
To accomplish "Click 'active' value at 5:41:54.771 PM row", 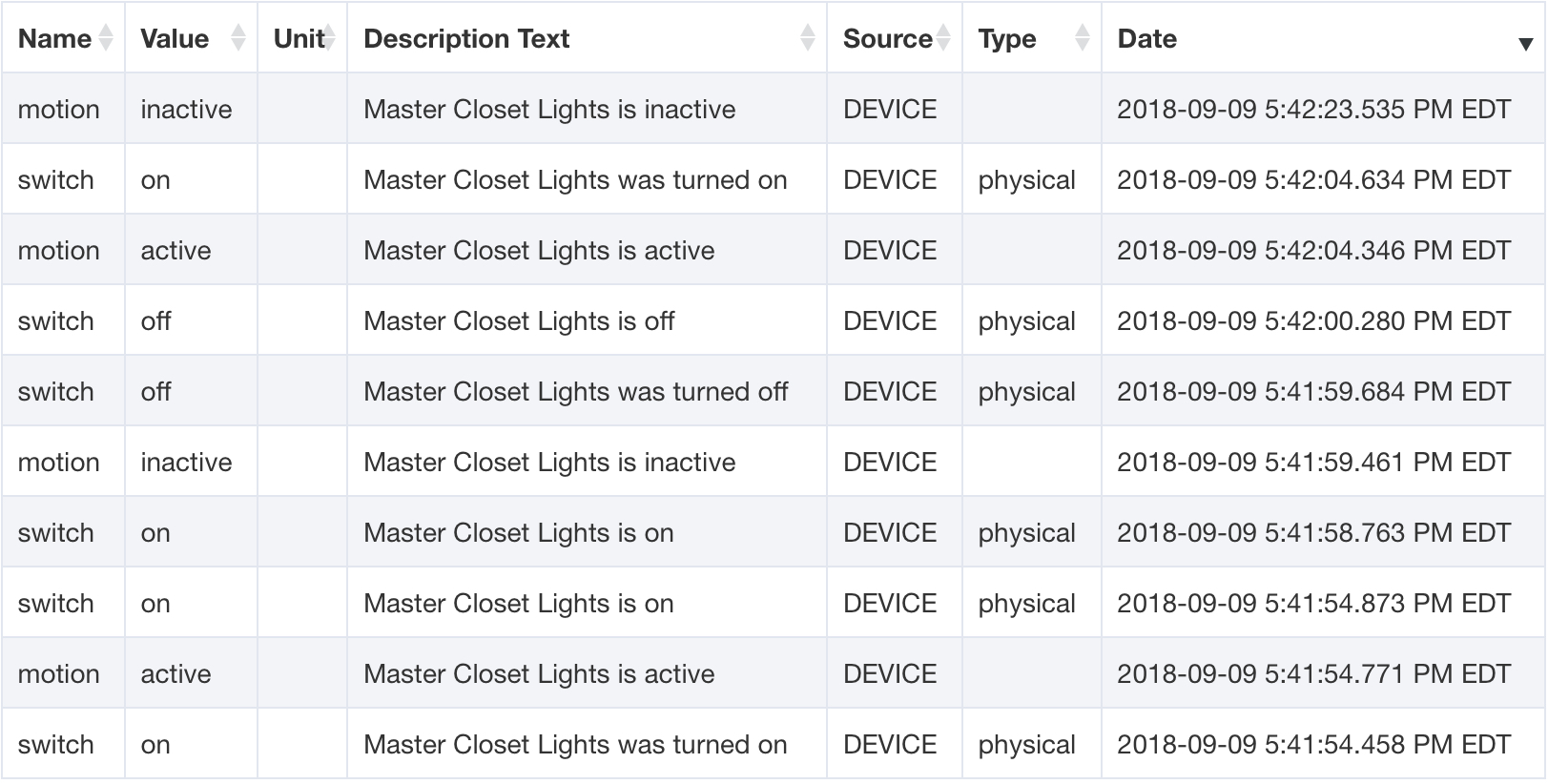I will click(x=175, y=674).
